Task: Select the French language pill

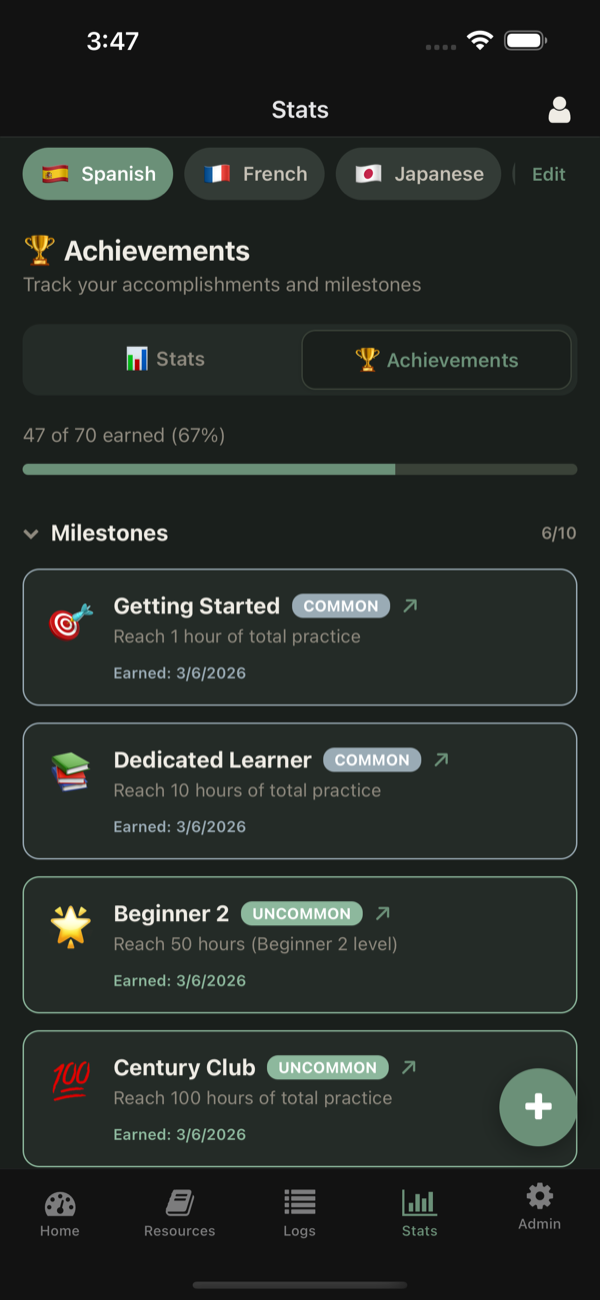Action: (254, 173)
